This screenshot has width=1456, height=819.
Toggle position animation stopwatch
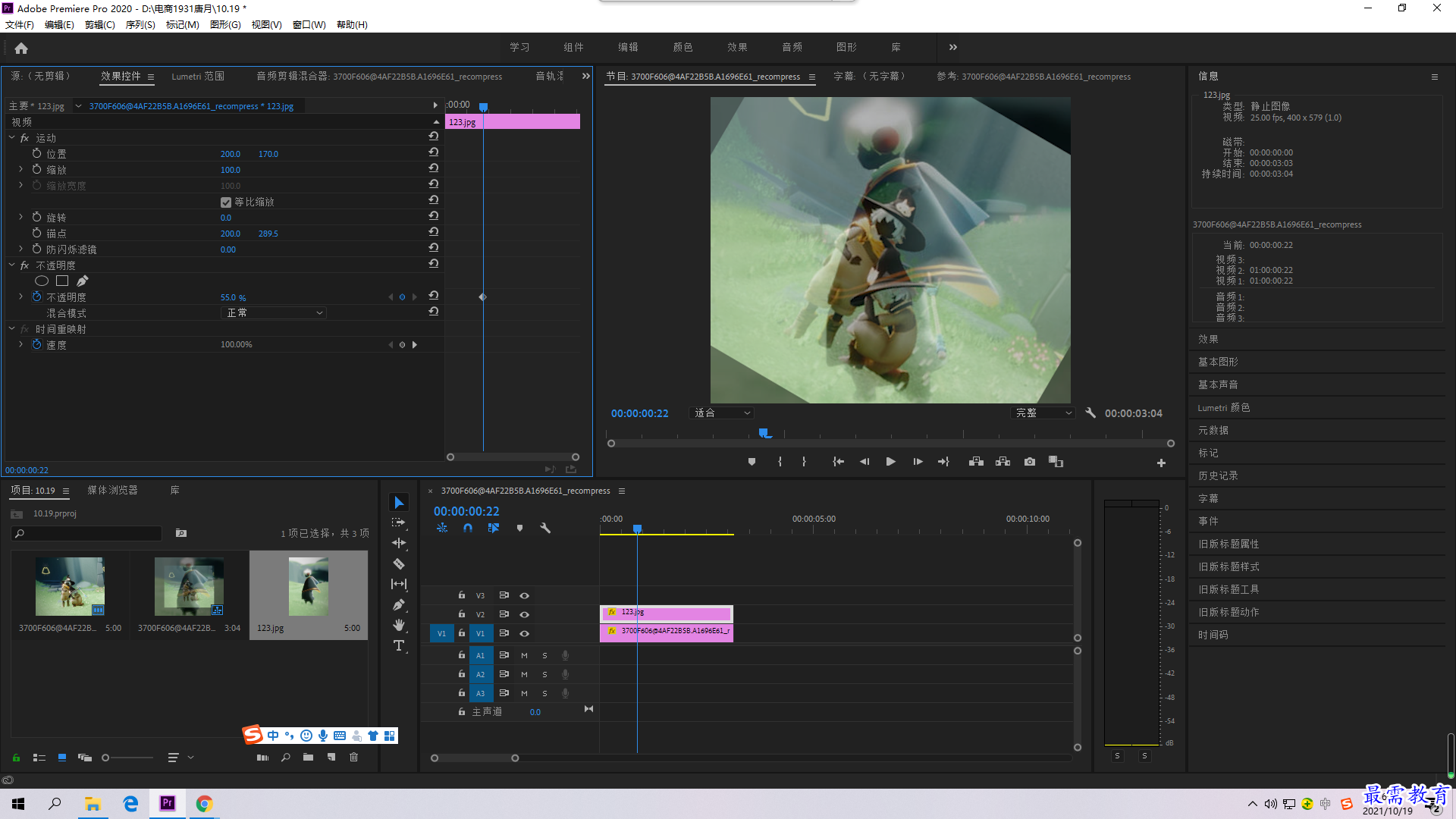click(x=36, y=153)
